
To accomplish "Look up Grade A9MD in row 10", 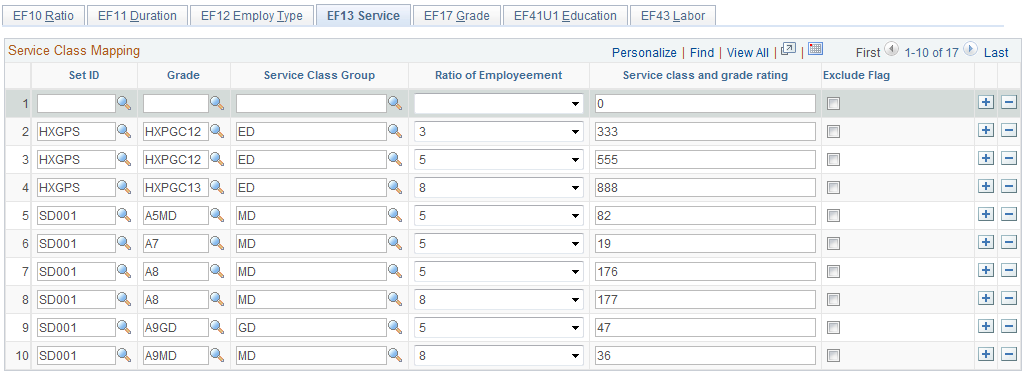I will (x=217, y=356).
